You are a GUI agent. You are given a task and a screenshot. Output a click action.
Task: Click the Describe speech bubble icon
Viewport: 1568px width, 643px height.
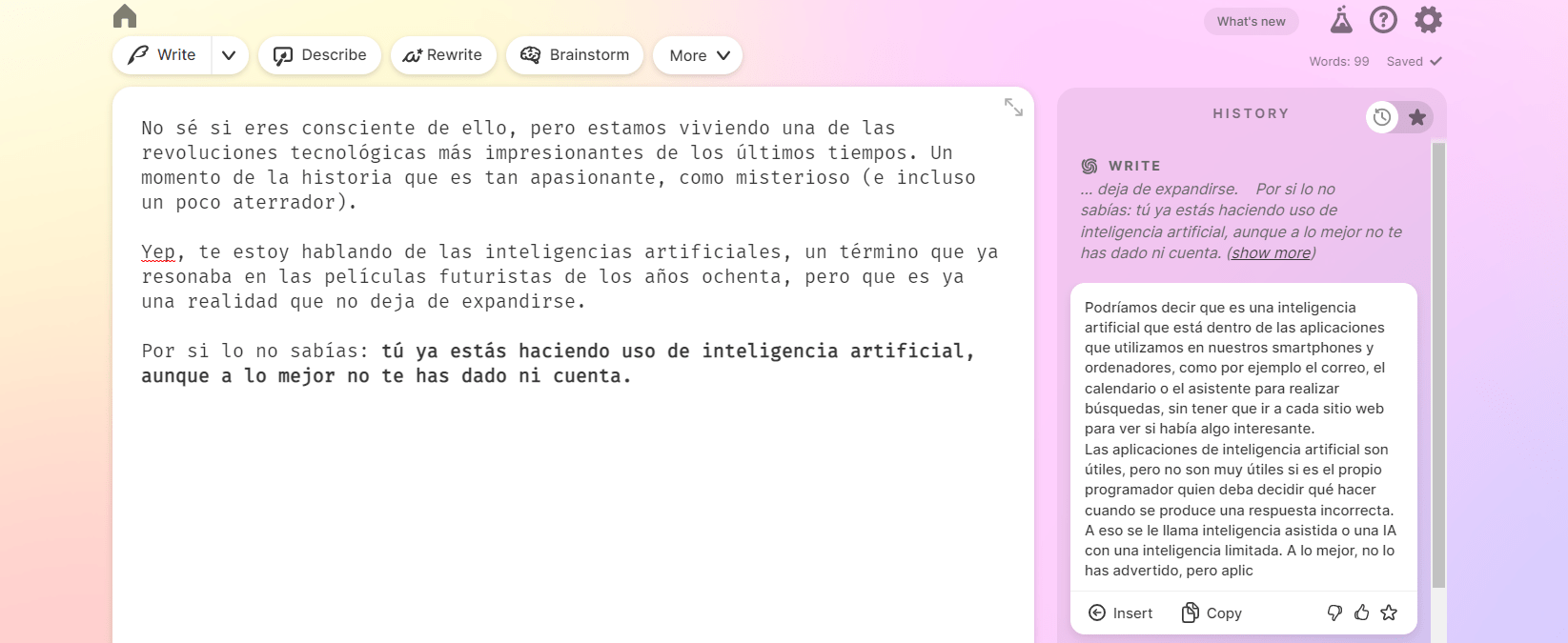click(x=282, y=55)
